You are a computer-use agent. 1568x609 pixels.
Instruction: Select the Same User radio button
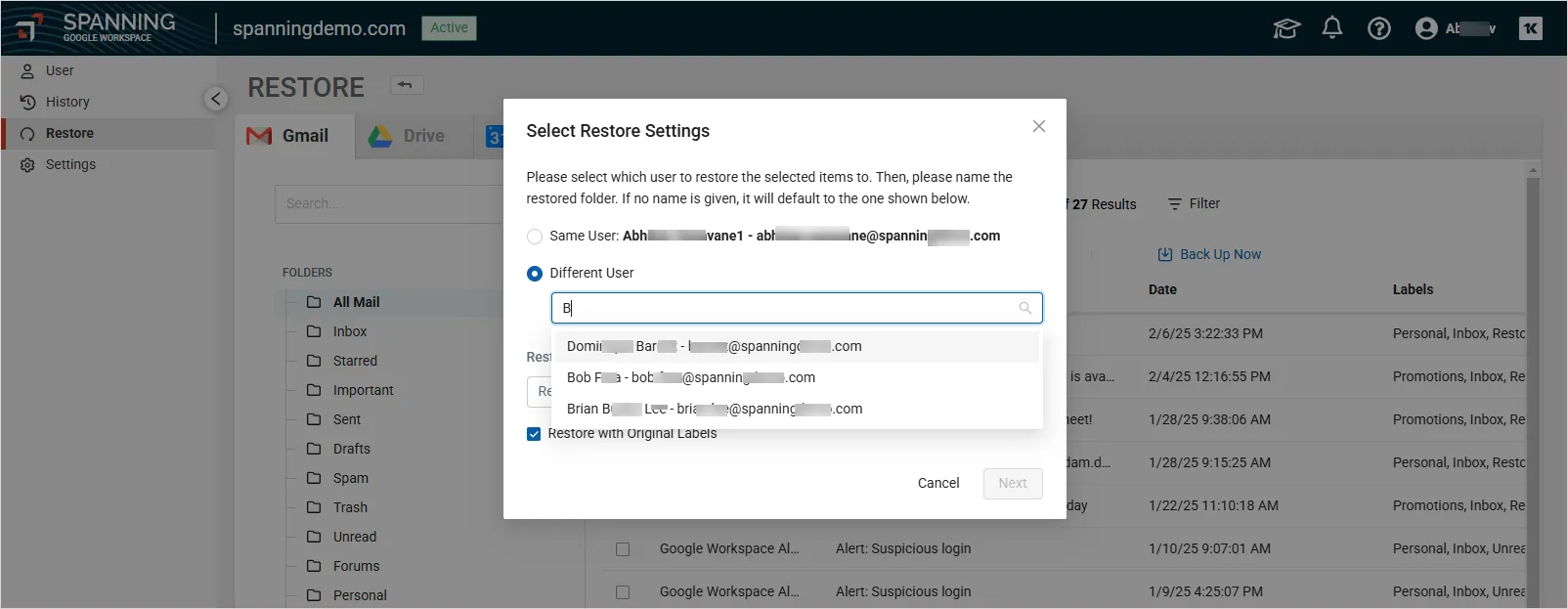point(535,237)
